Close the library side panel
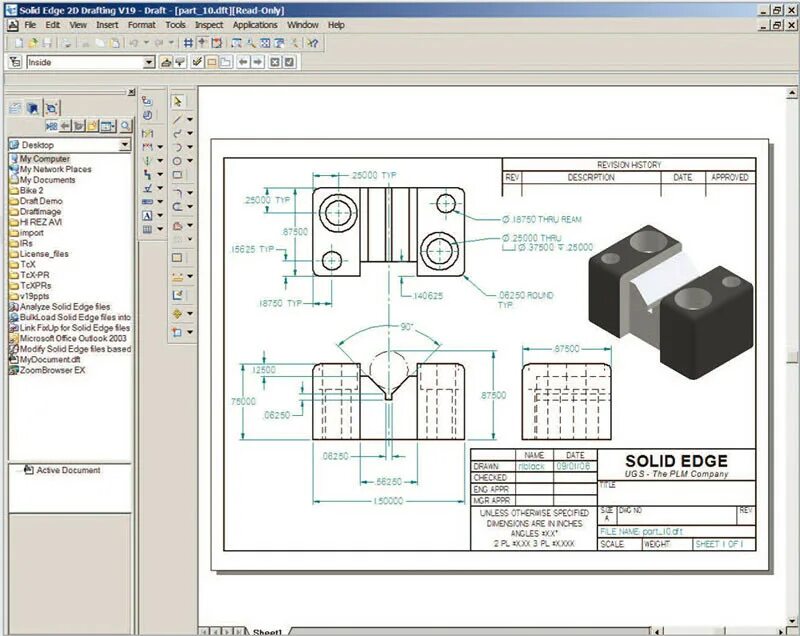 tap(131, 92)
